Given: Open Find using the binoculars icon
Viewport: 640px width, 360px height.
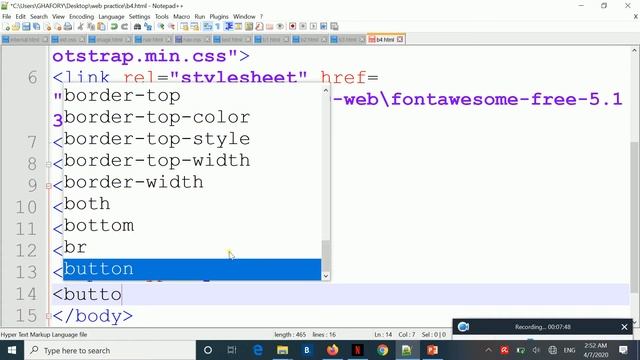Looking at the screenshot, I should [138, 27].
